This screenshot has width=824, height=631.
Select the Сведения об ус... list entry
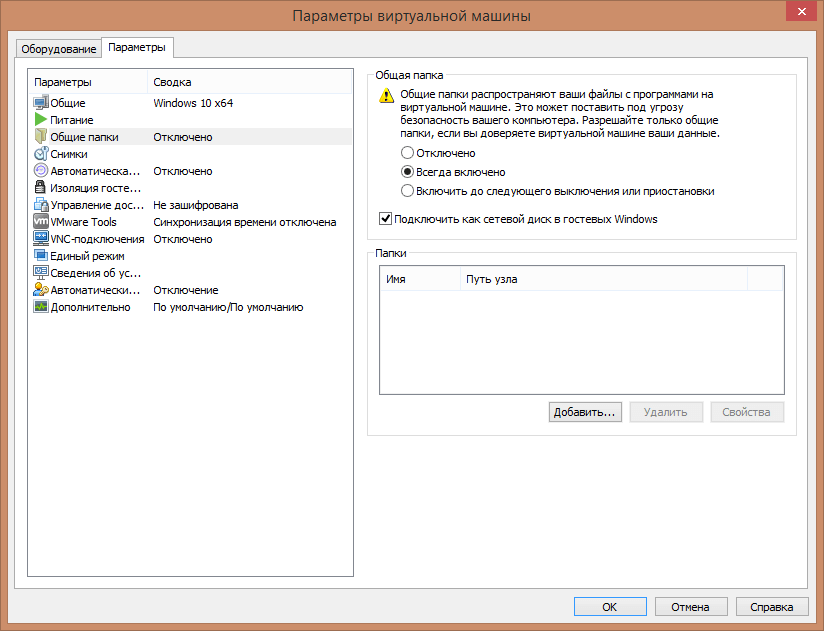96,273
